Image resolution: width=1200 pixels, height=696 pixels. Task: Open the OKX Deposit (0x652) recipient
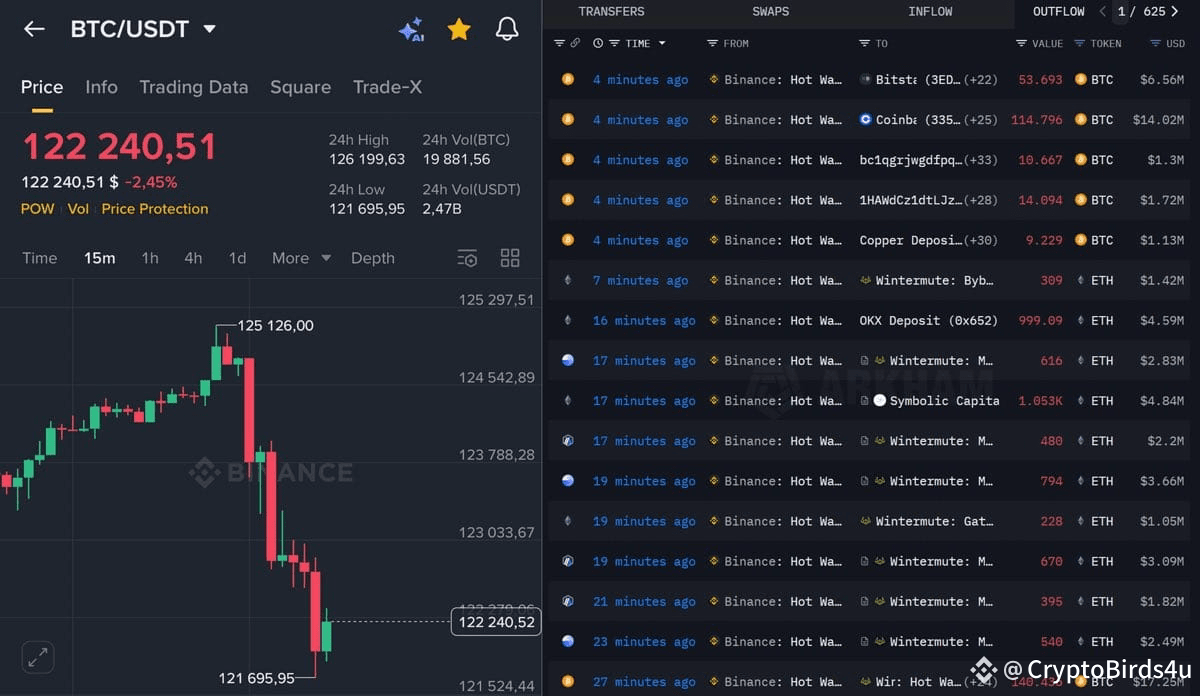click(x=929, y=320)
